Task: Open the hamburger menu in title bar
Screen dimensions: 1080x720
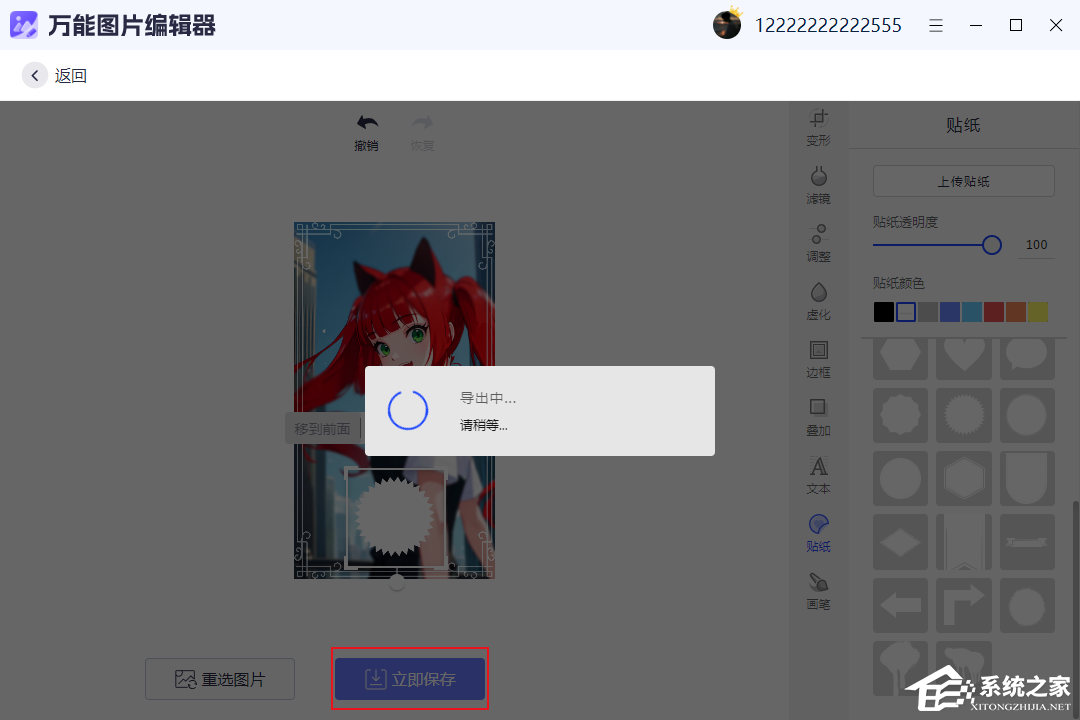Action: (x=935, y=25)
